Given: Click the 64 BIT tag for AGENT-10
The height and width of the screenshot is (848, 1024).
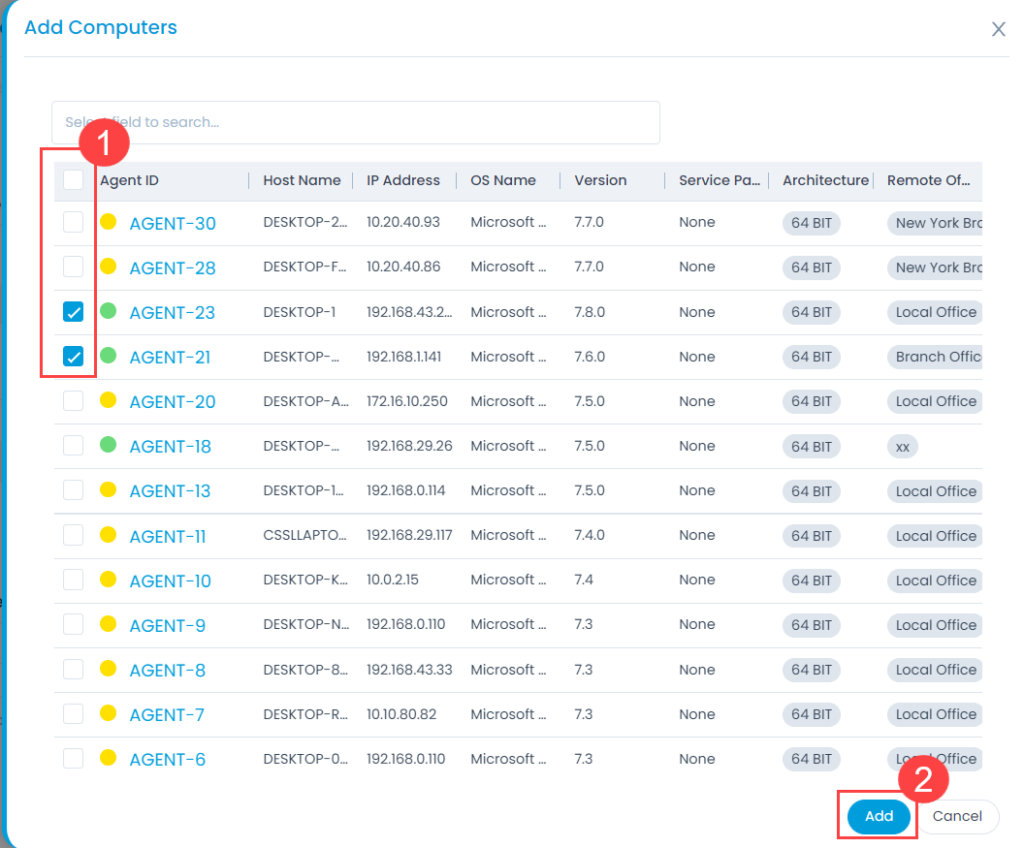Looking at the screenshot, I should [x=811, y=580].
